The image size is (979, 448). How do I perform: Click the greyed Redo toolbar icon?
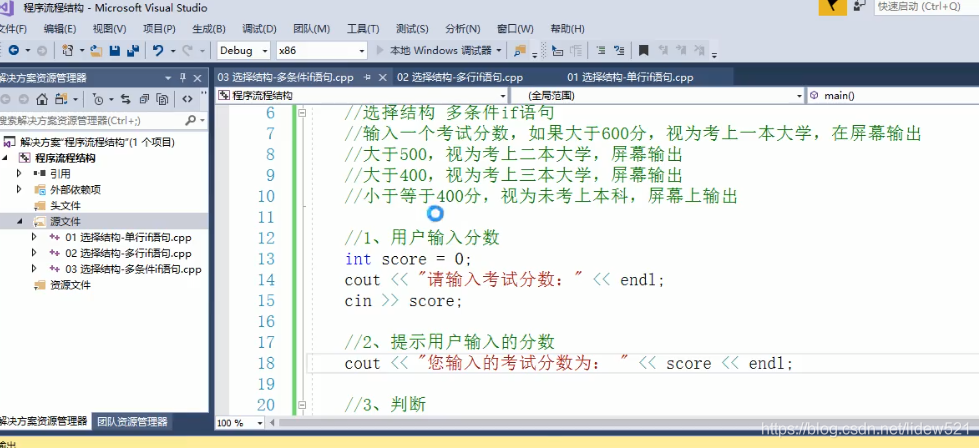point(188,51)
